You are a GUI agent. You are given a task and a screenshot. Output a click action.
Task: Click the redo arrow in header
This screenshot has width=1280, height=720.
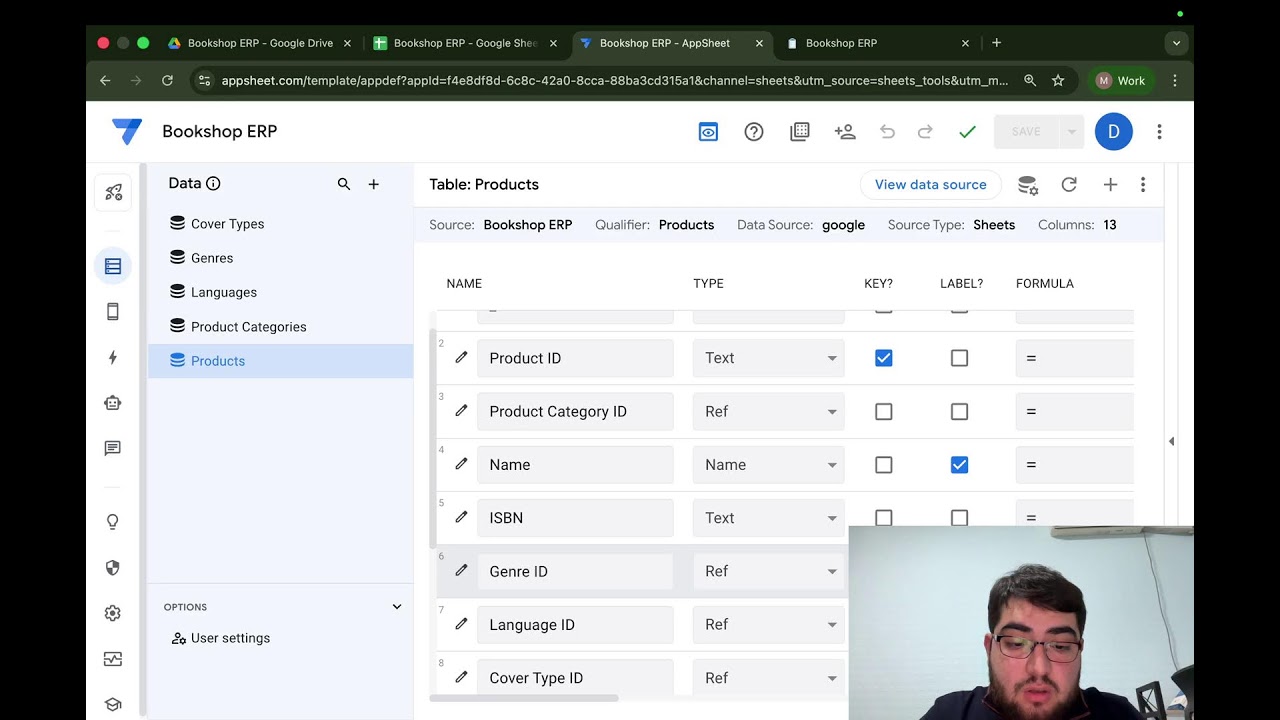click(925, 132)
